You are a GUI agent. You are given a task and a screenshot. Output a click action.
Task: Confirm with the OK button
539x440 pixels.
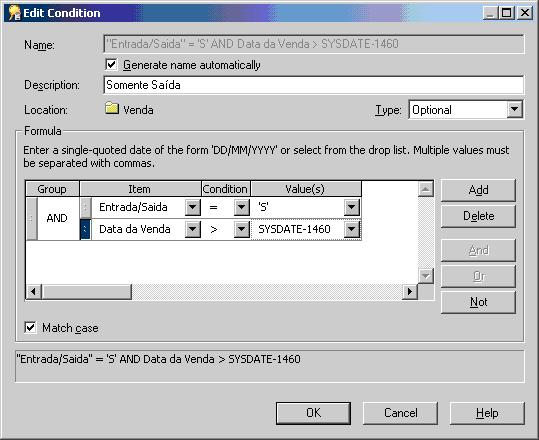(x=313, y=413)
